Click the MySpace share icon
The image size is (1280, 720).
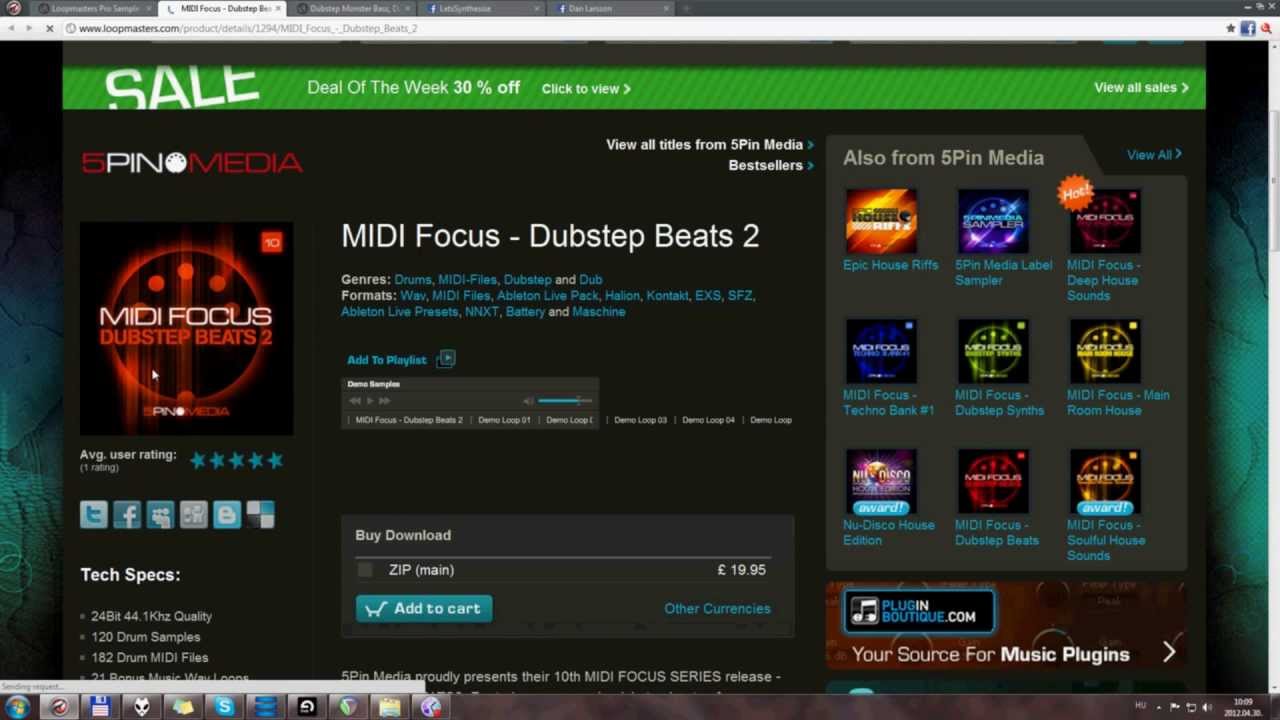pyautogui.click(x=160, y=514)
